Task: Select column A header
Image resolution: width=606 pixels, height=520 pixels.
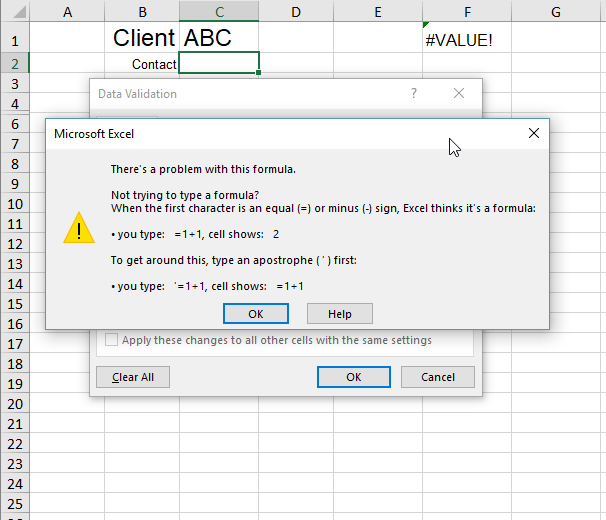Action: pos(67,12)
